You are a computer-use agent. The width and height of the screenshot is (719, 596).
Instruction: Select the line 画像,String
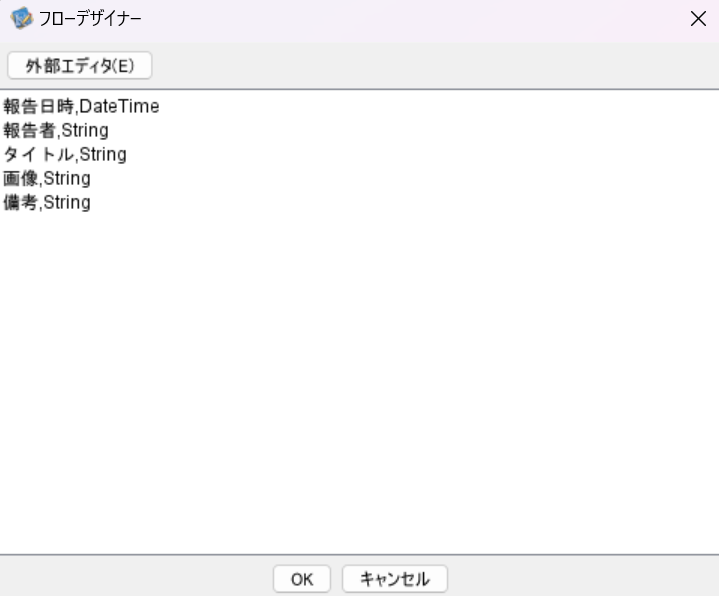pos(47,178)
